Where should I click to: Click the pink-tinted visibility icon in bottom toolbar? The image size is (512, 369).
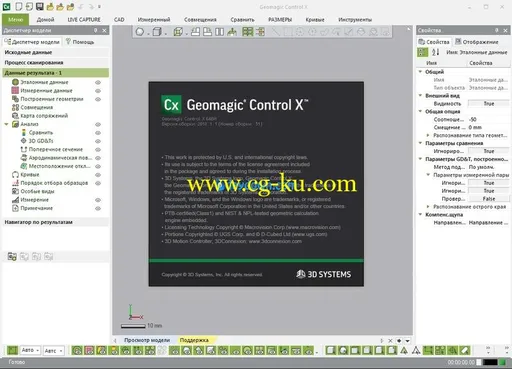pos(89,350)
